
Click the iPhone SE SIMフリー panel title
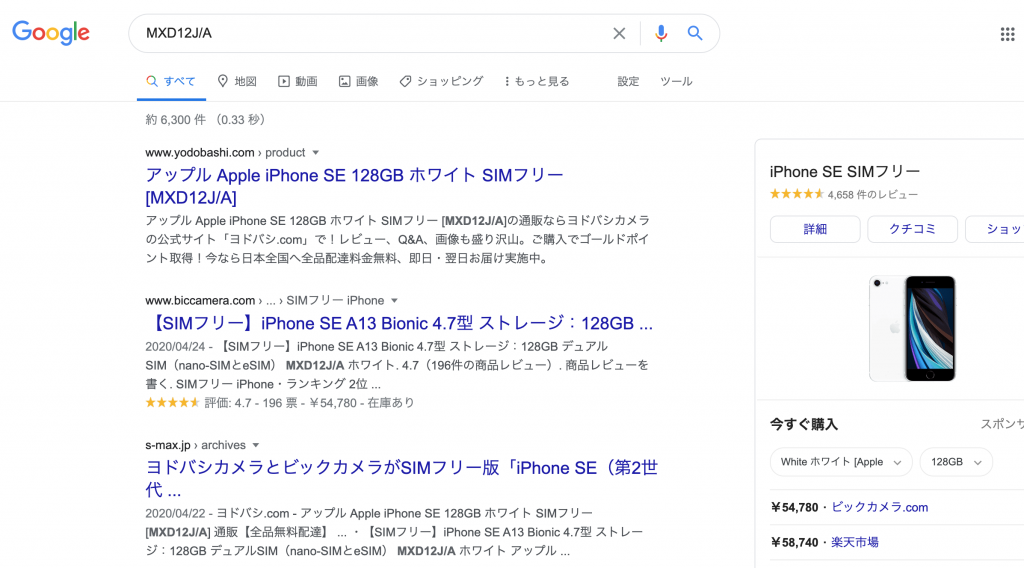click(845, 172)
